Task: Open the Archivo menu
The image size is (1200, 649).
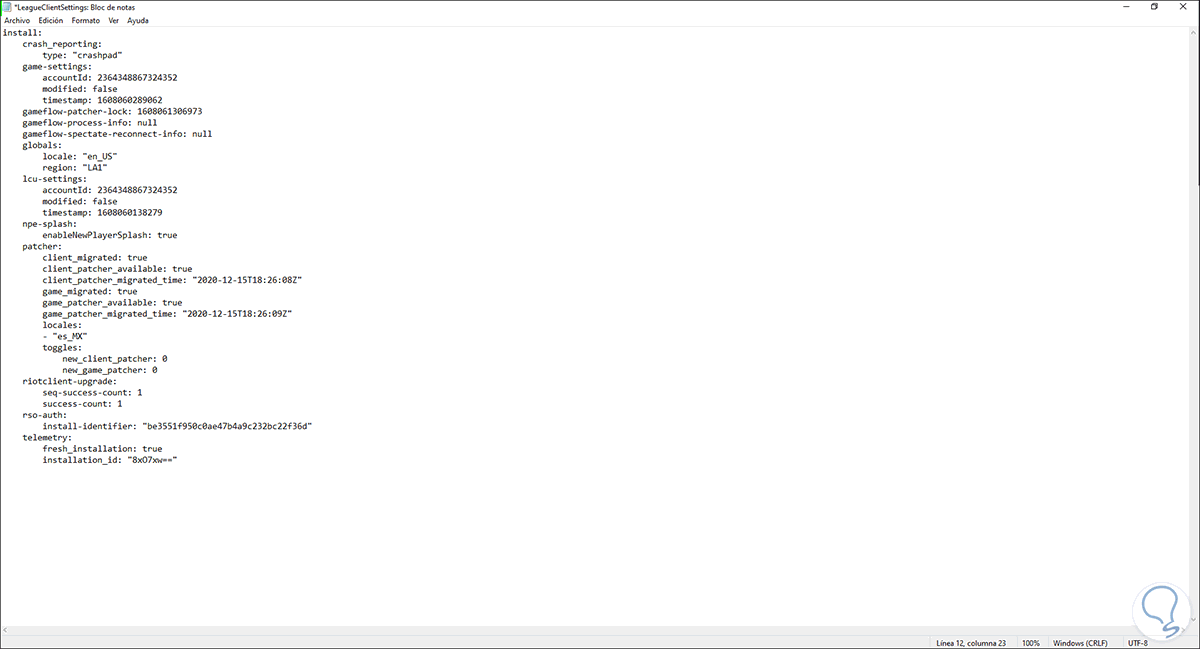Action: [x=17, y=20]
